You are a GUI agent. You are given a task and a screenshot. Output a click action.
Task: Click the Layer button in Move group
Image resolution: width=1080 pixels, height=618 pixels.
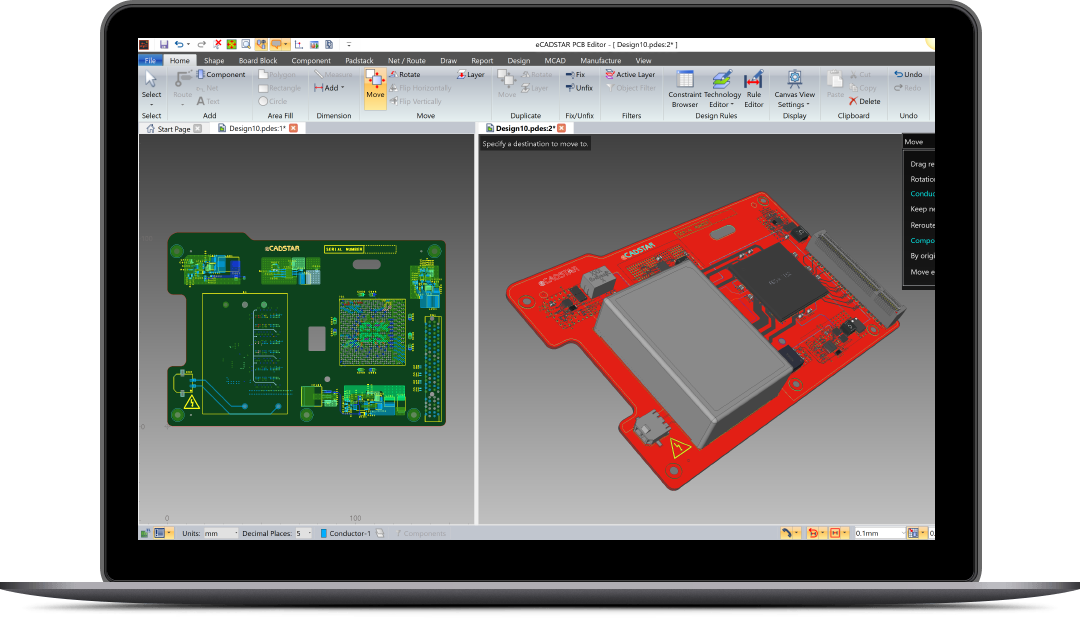[x=470, y=74]
